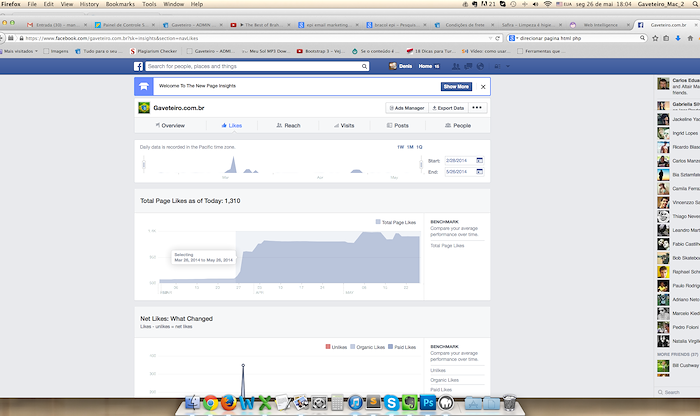The height and width of the screenshot is (416, 700).
Task: Switch to the Overview insights tab
Action: click(170, 125)
